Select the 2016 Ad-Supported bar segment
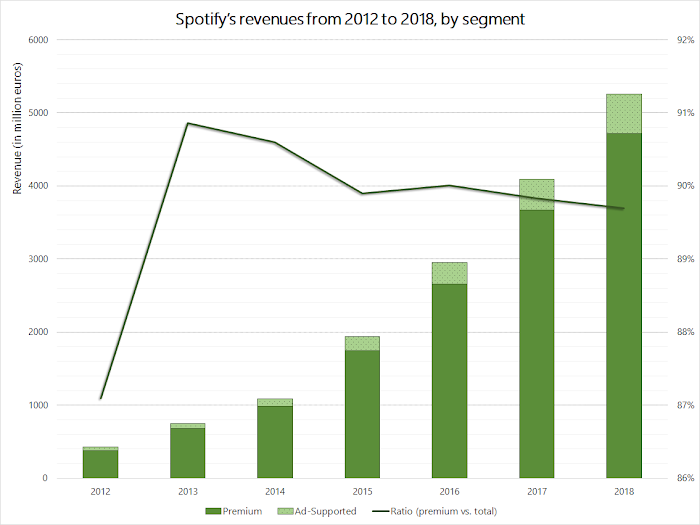 point(450,273)
